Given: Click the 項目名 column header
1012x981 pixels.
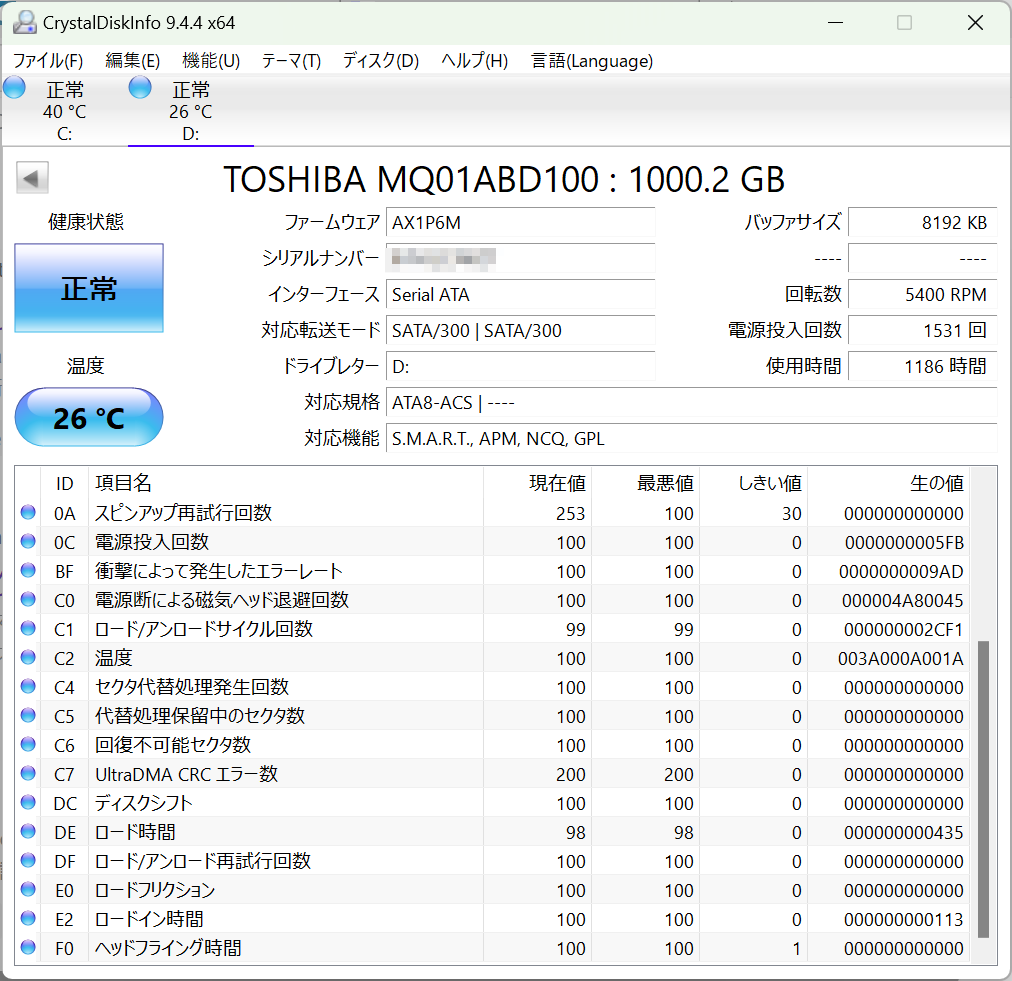Looking at the screenshot, I should point(285,483).
